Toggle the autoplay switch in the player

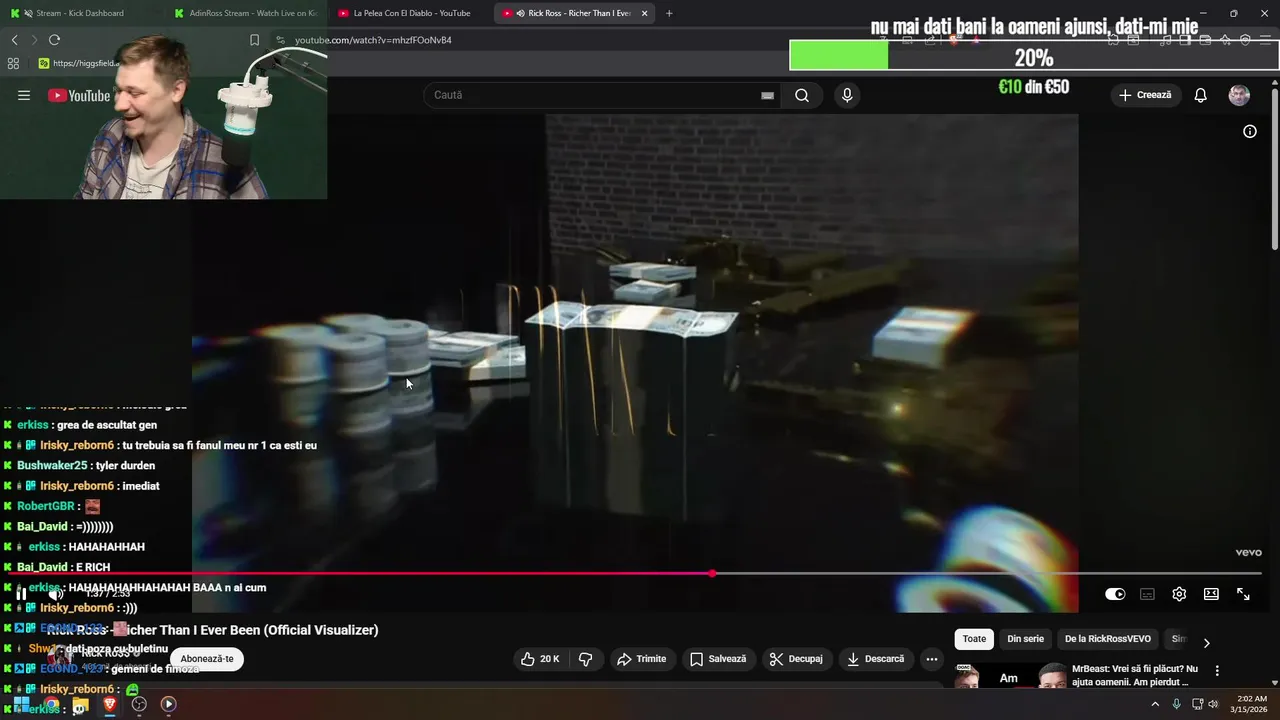pos(1115,594)
